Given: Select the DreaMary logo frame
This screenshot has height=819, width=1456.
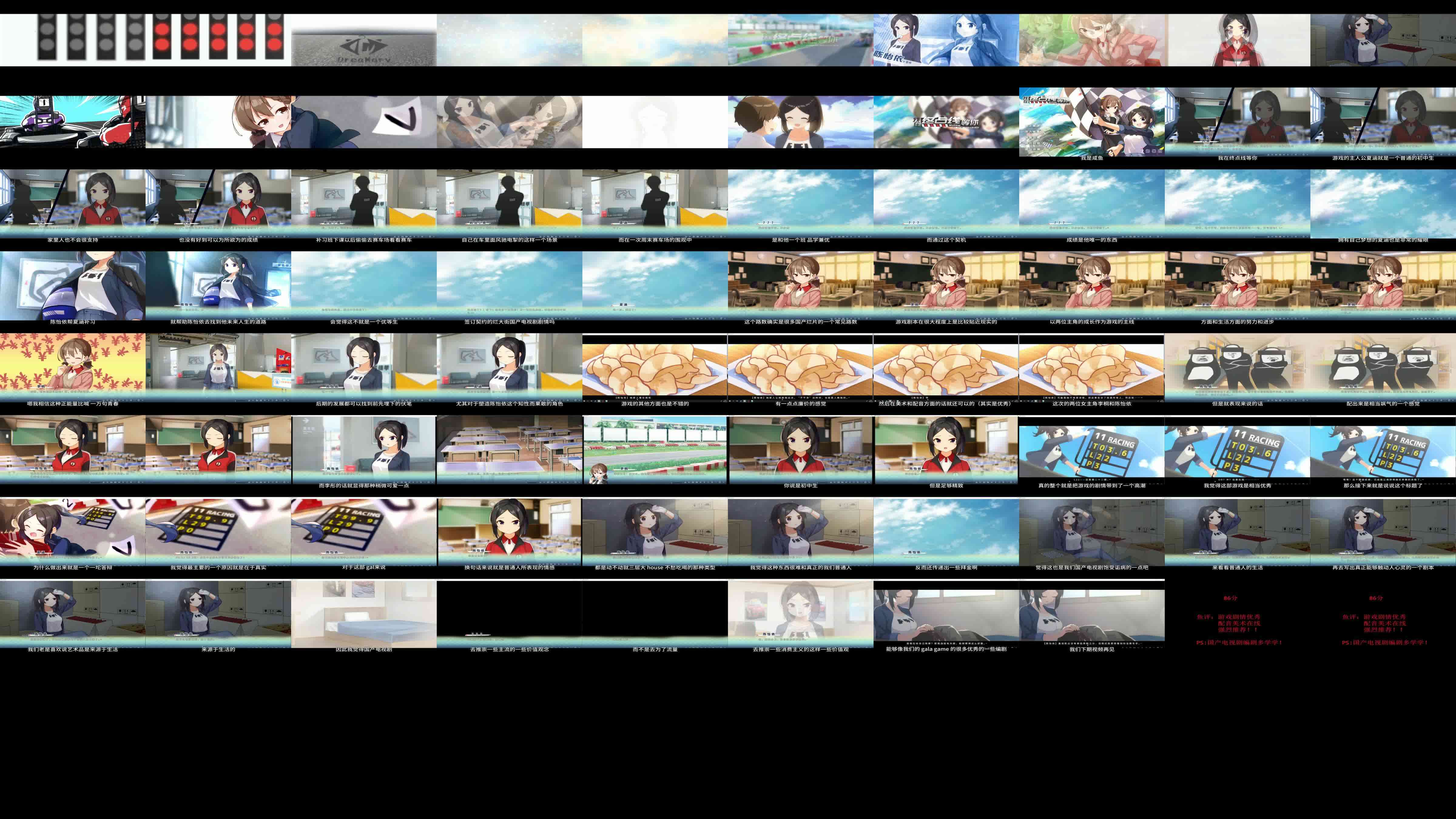Looking at the screenshot, I should pos(364,40).
